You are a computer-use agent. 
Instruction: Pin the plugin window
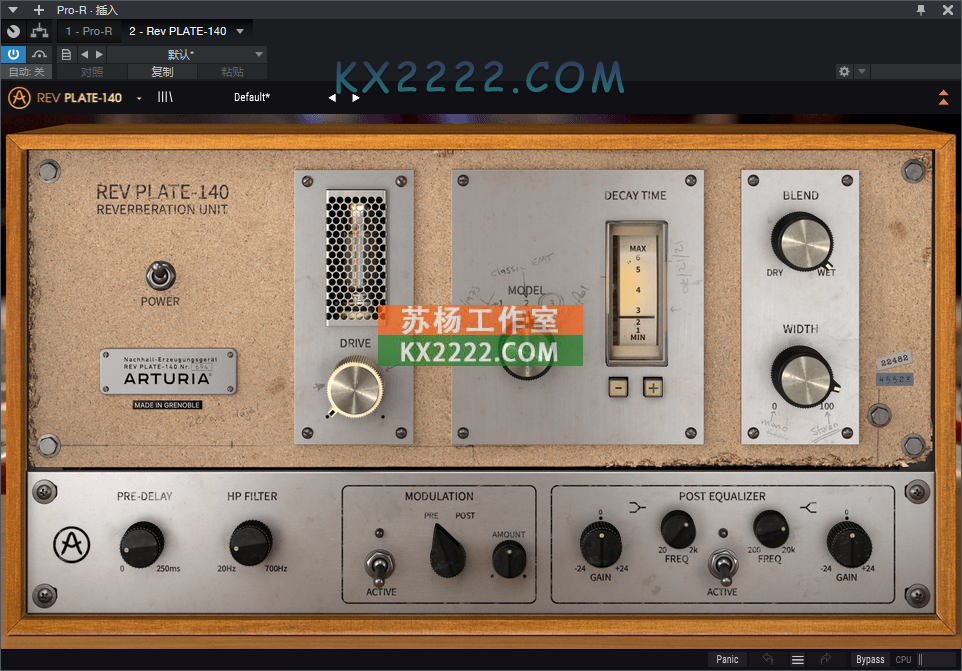[x=921, y=10]
